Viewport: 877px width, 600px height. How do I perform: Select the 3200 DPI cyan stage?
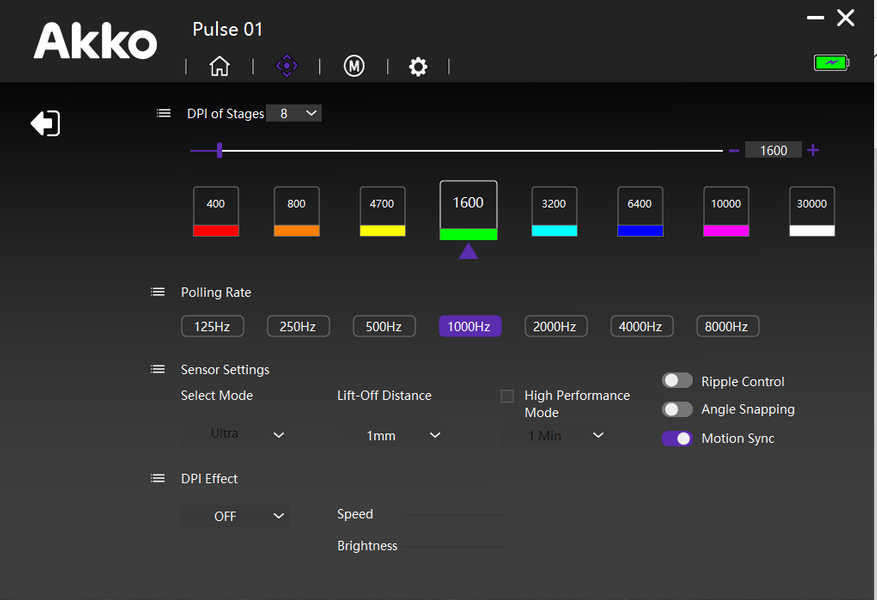pyautogui.click(x=554, y=211)
